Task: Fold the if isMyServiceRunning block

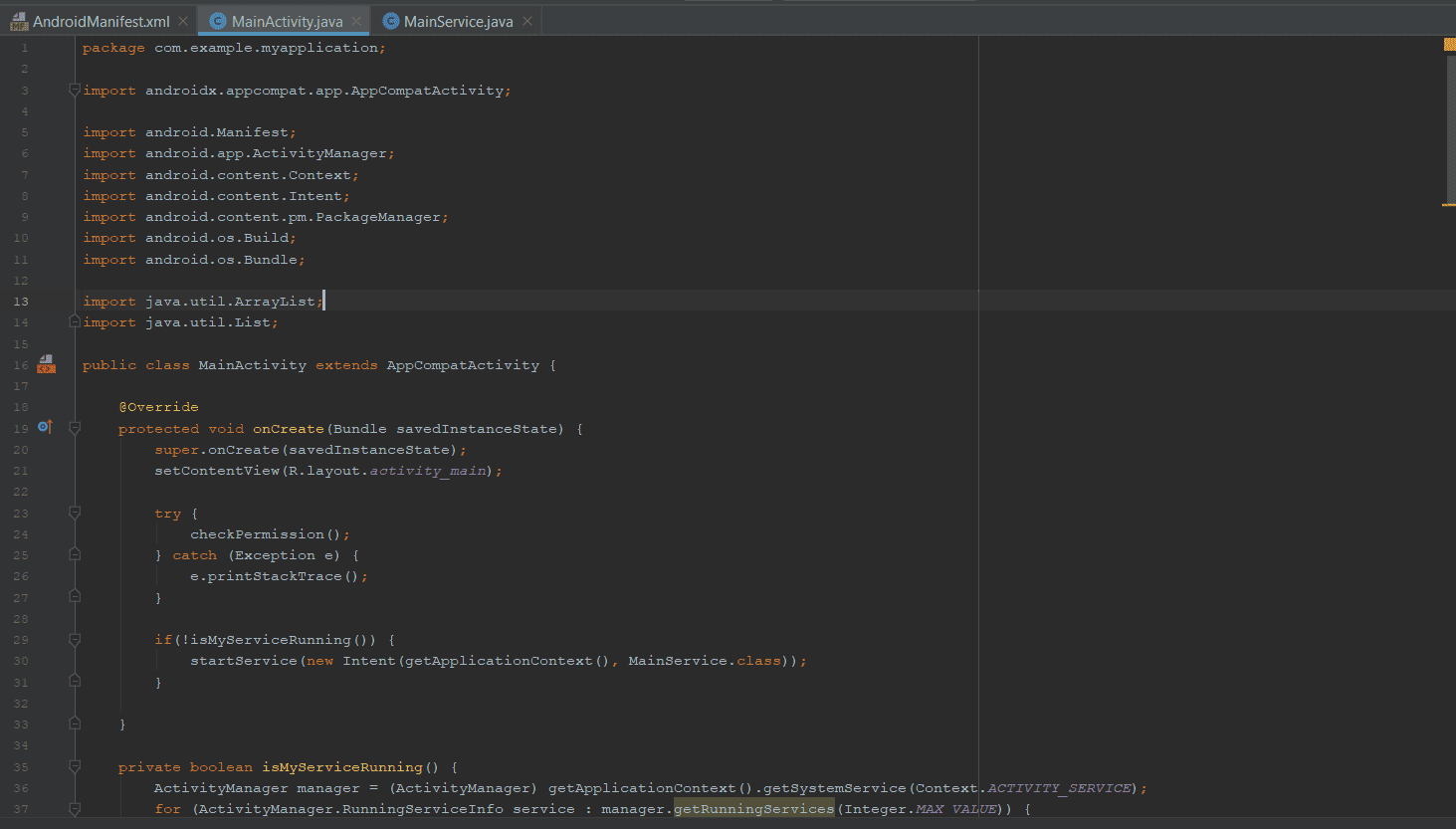Action: click(x=75, y=640)
